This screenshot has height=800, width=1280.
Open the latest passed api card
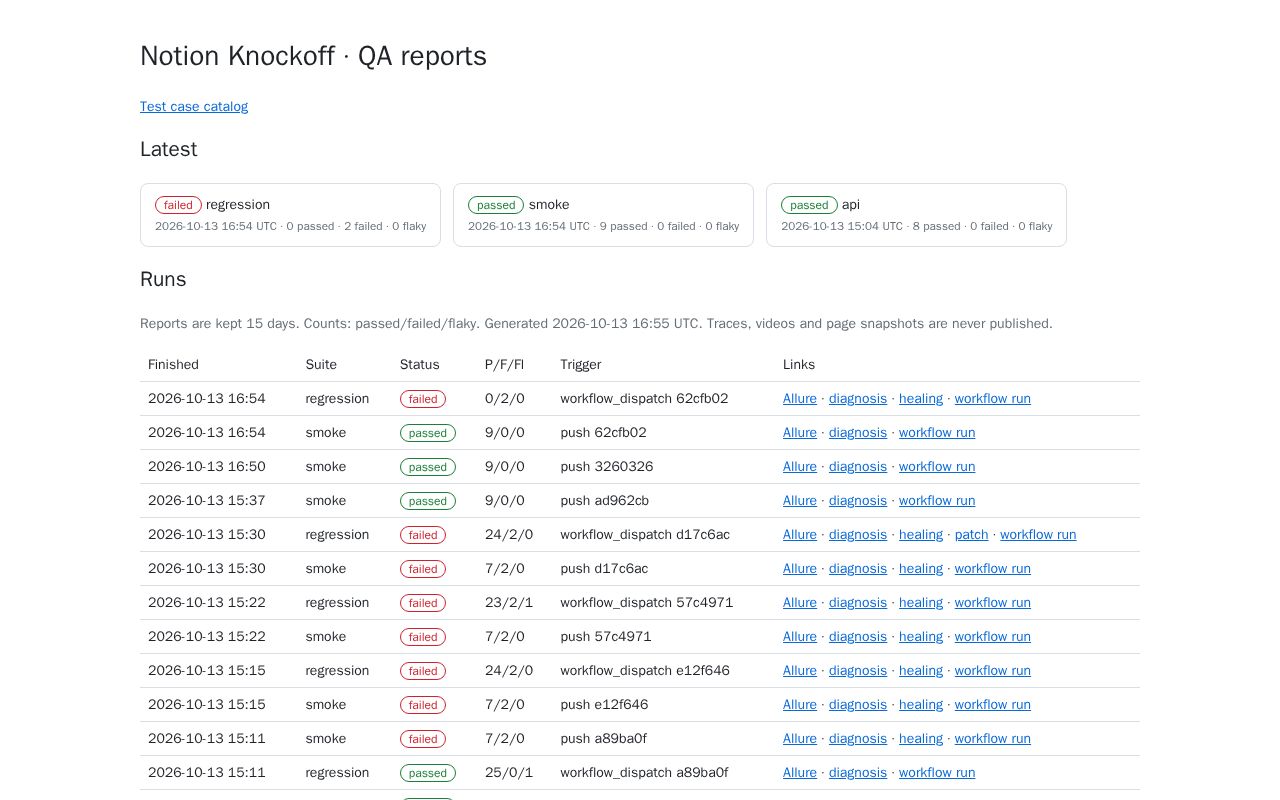tap(916, 215)
